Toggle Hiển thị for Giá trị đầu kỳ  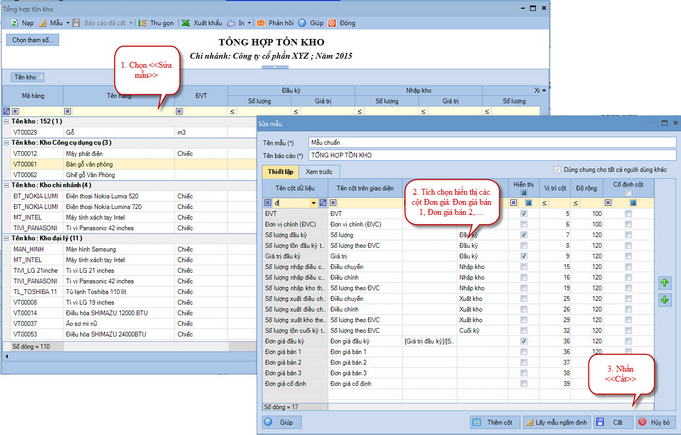pyautogui.click(x=524, y=256)
